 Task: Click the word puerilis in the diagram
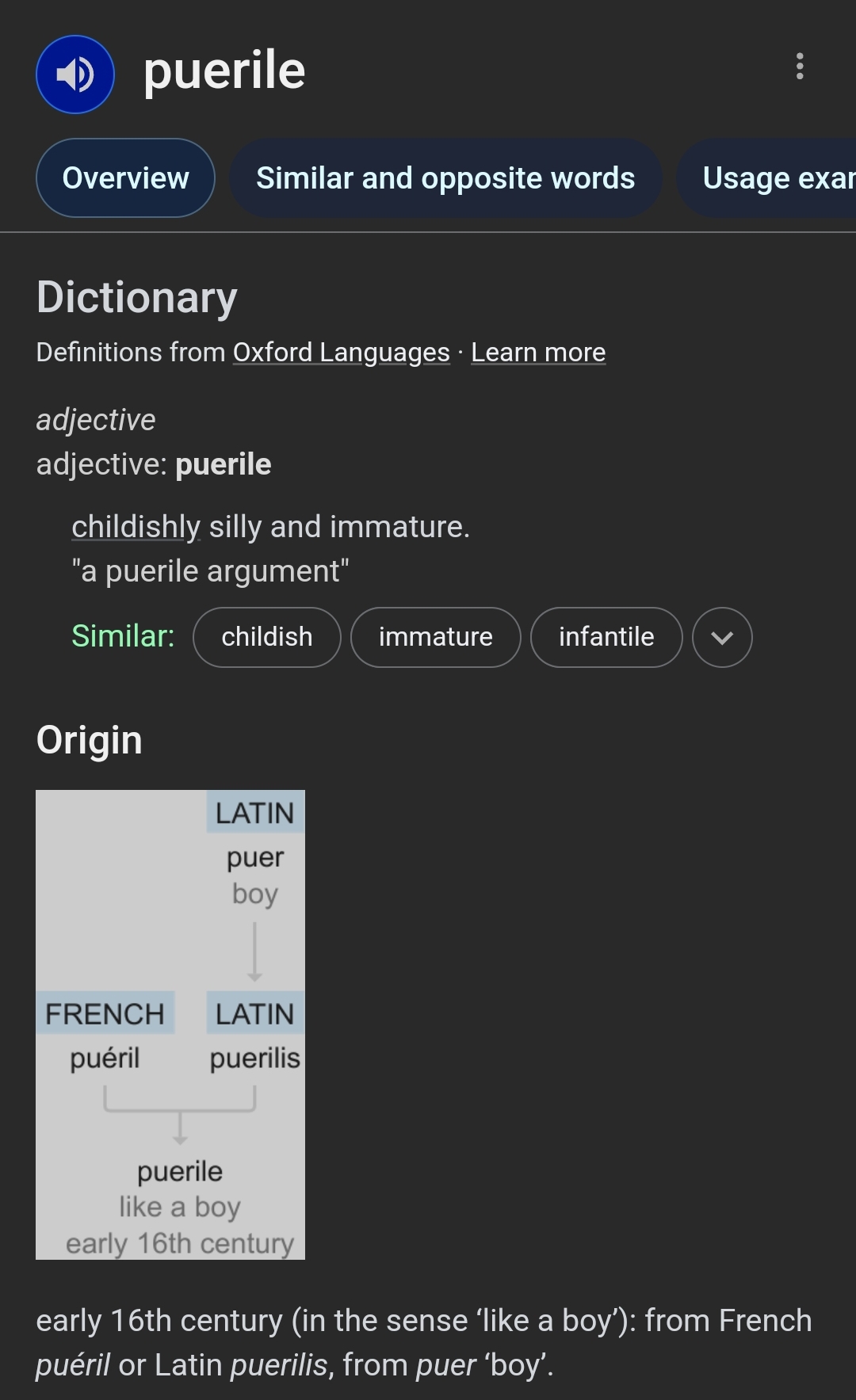point(254,1059)
